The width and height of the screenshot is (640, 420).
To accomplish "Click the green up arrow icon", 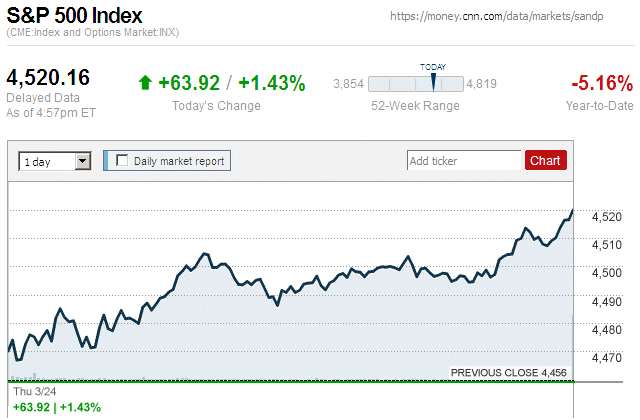I will [x=145, y=83].
